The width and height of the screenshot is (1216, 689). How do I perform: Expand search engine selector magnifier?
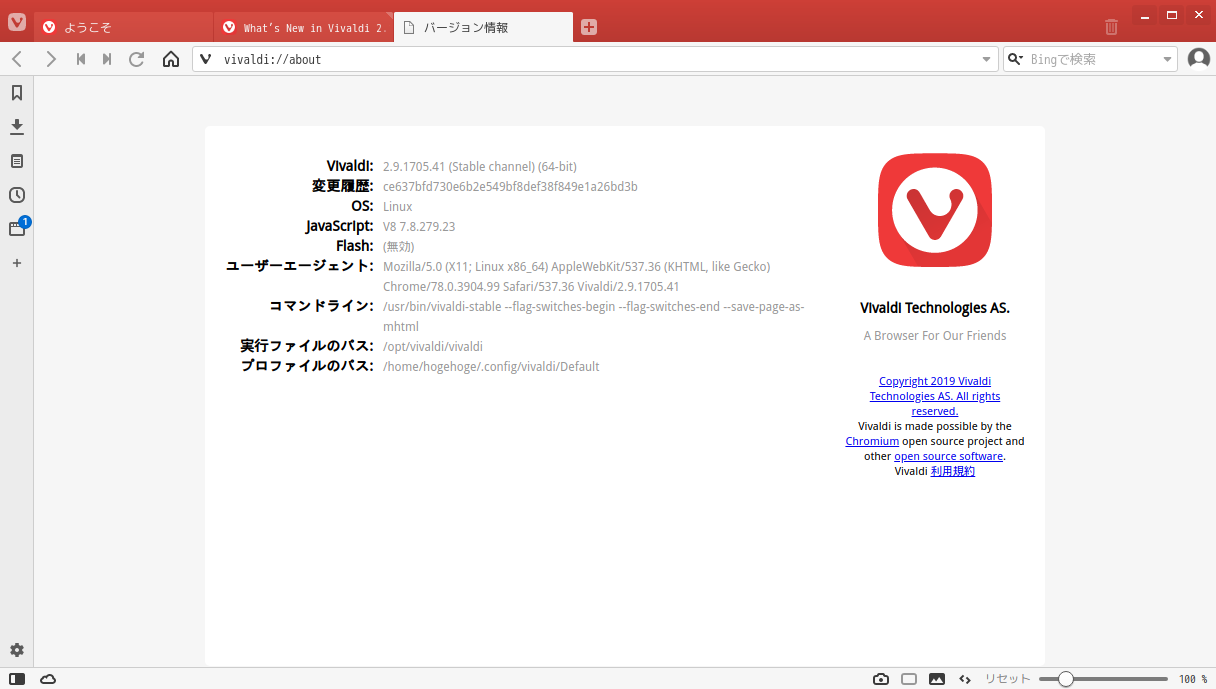1015,59
